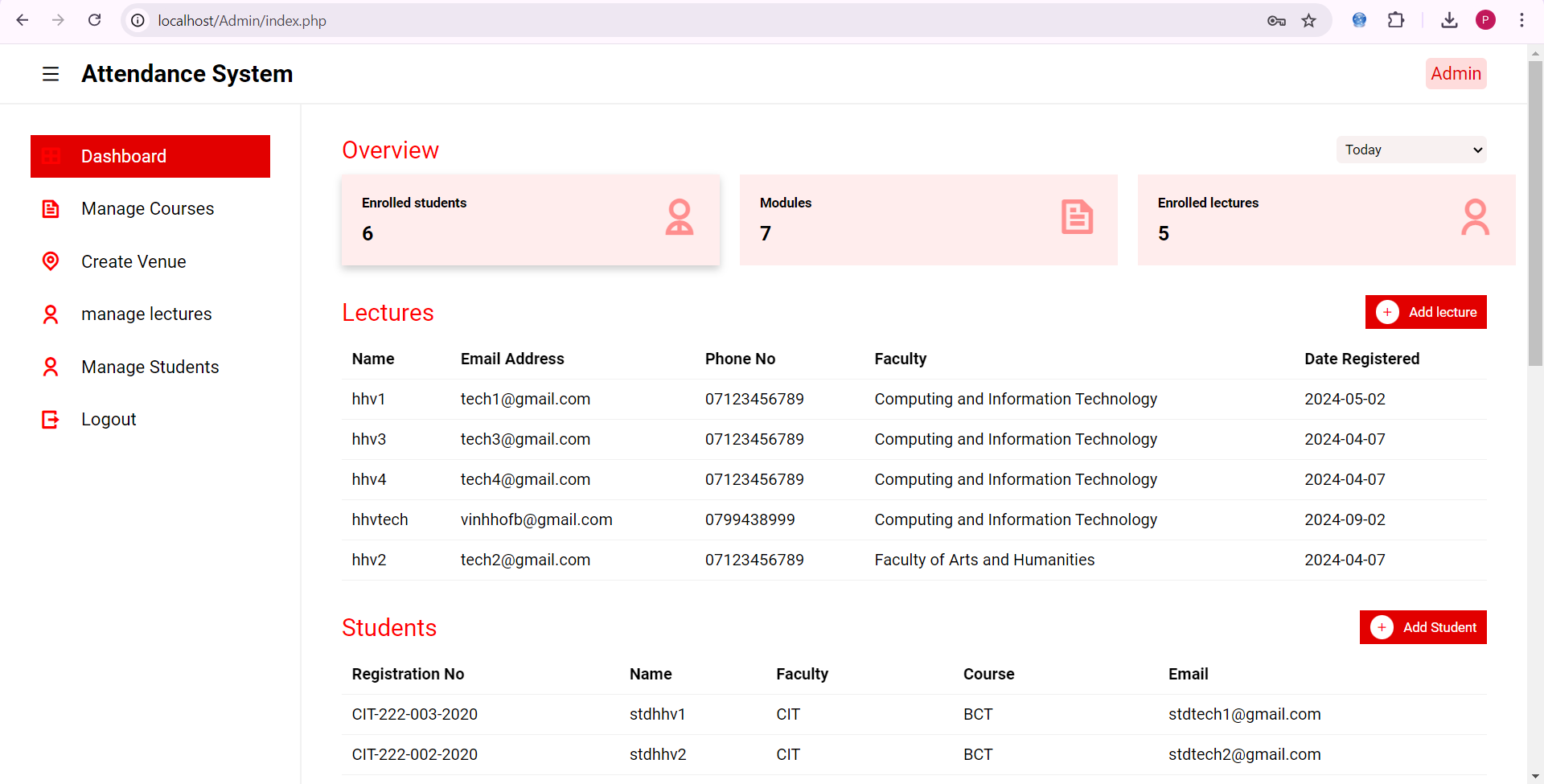This screenshot has height=784, width=1544.
Task: Click the Manage Courses document icon
Action: (51, 209)
